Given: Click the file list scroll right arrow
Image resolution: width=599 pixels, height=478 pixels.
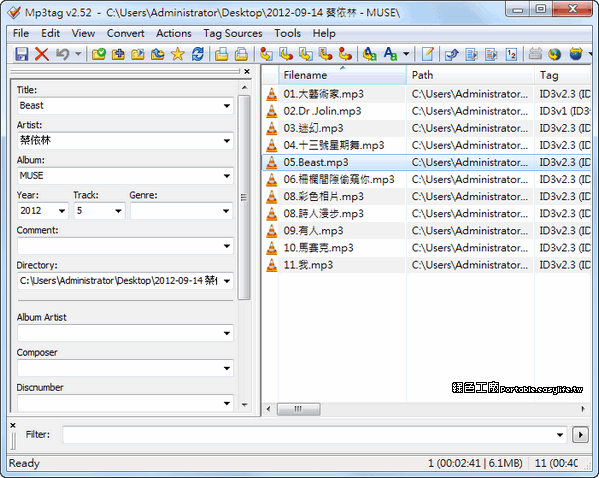Looking at the screenshot, I should (583, 409).
